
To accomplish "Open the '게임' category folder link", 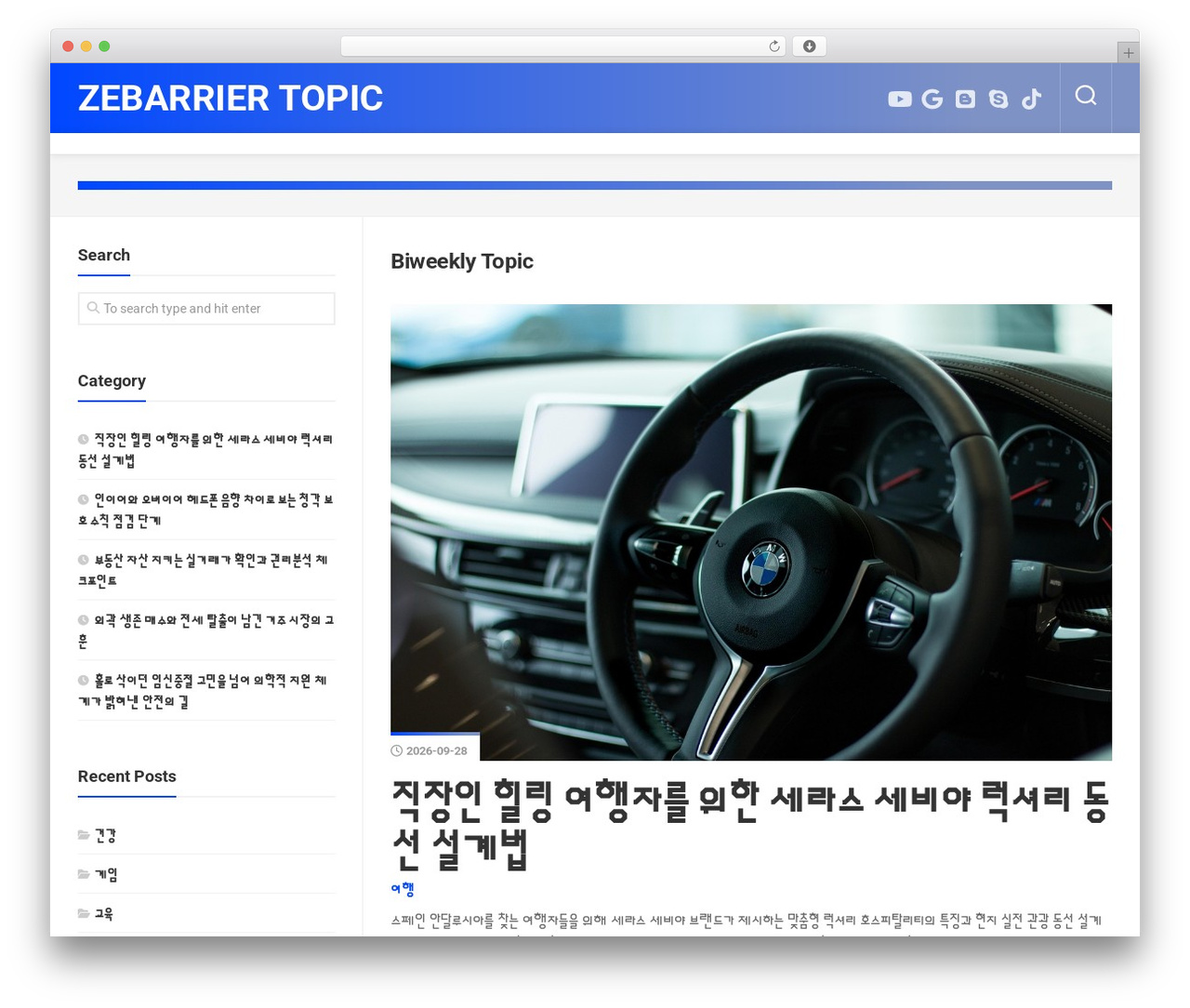I will [106, 875].
